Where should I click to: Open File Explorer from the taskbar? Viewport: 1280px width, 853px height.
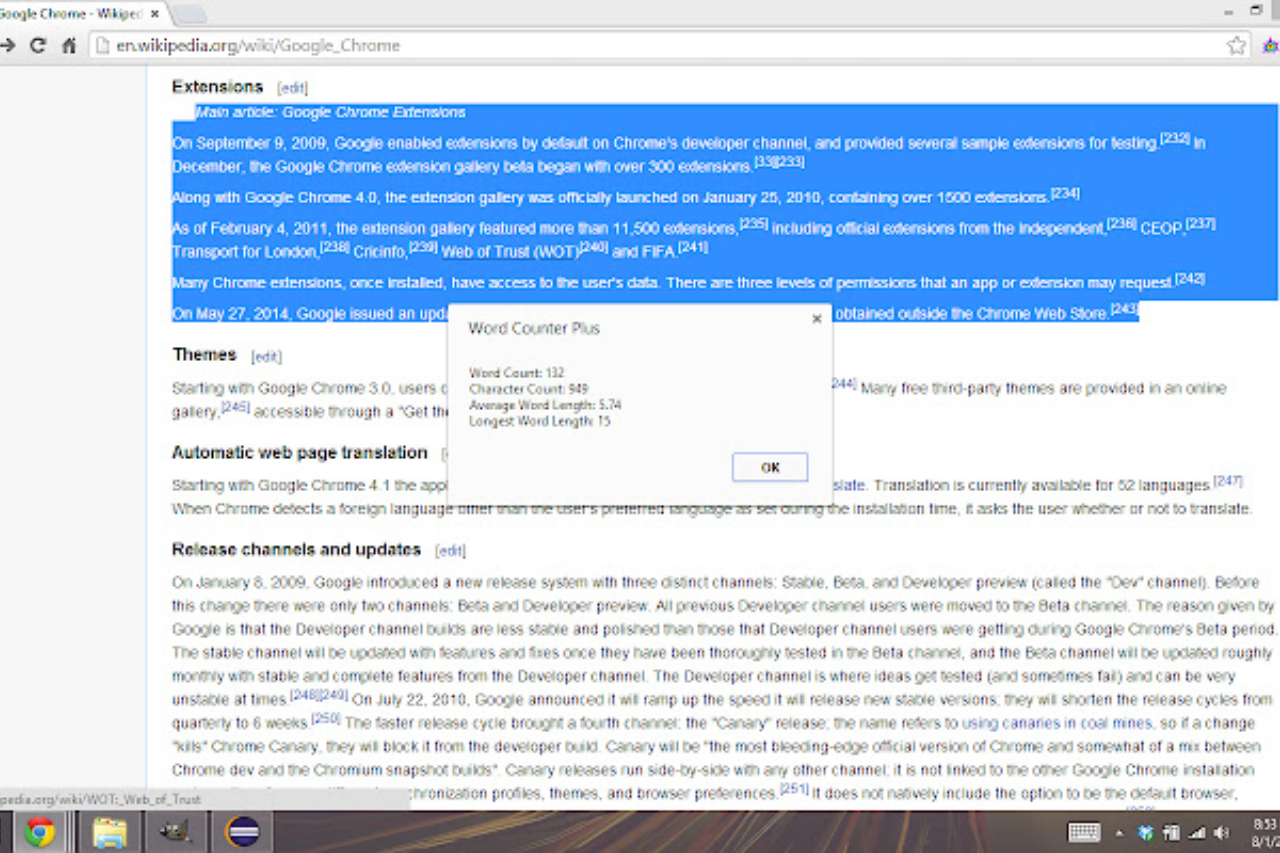click(x=110, y=832)
